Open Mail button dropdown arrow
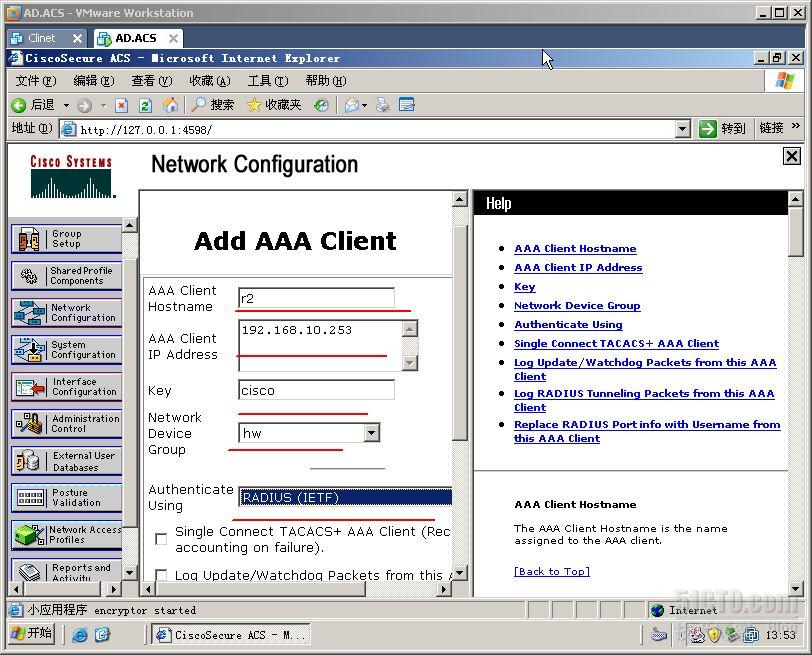 click(x=365, y=106)
